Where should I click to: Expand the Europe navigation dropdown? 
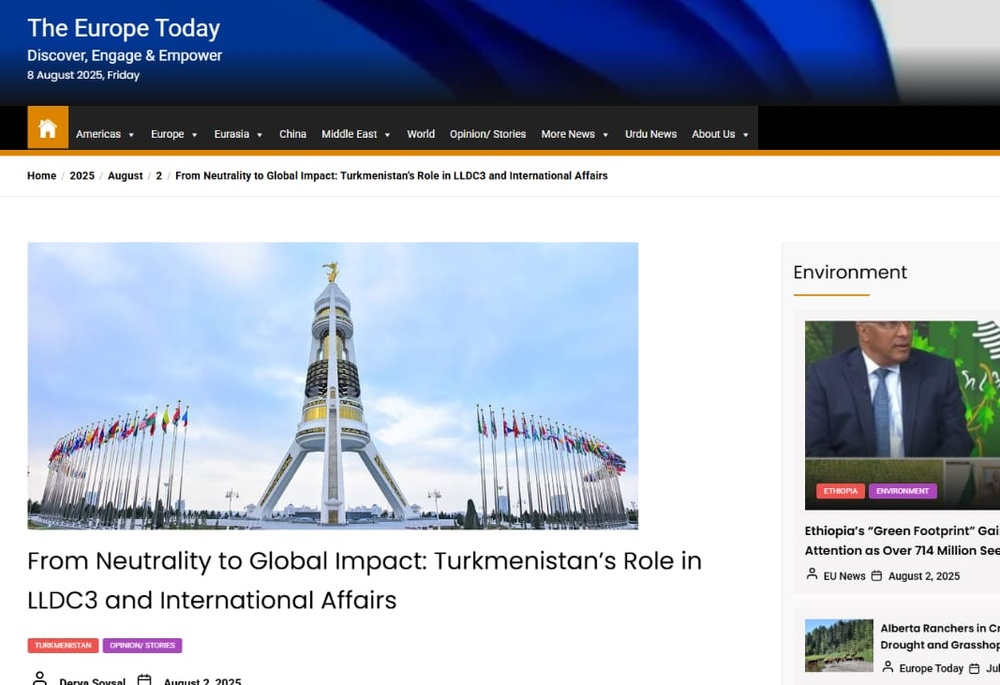pyautogui.click(x=174, y=134)
